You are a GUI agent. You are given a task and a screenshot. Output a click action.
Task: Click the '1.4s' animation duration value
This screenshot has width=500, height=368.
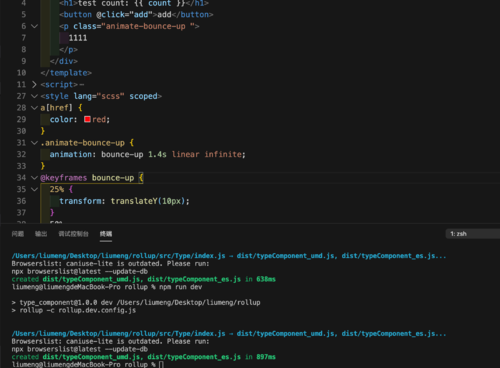(x=157, y=155)
